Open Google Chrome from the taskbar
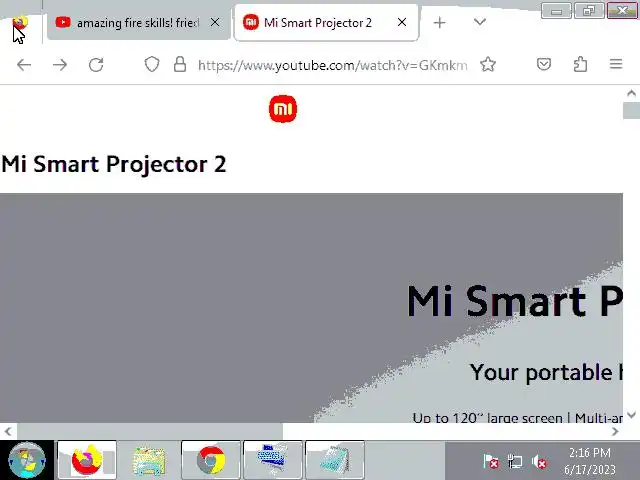 coord(211,460)
